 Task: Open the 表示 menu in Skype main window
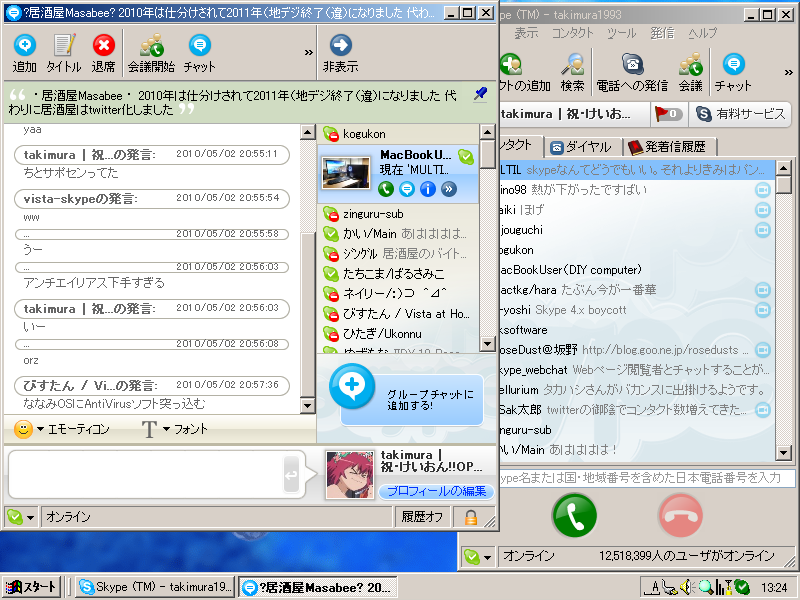[526, 33]
